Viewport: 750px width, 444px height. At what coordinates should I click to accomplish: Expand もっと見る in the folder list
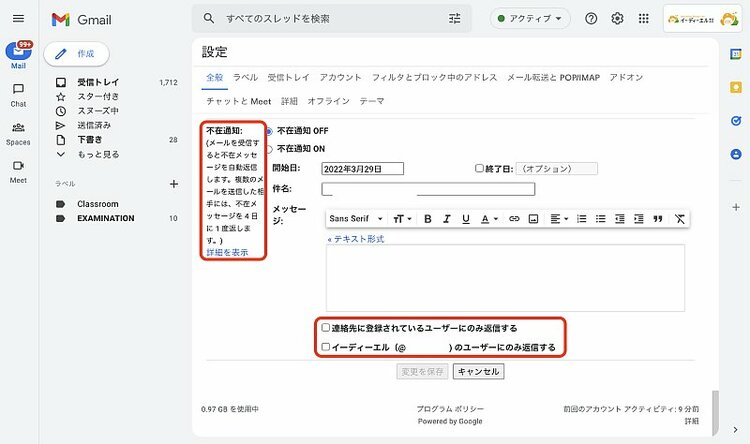[98, 154]
